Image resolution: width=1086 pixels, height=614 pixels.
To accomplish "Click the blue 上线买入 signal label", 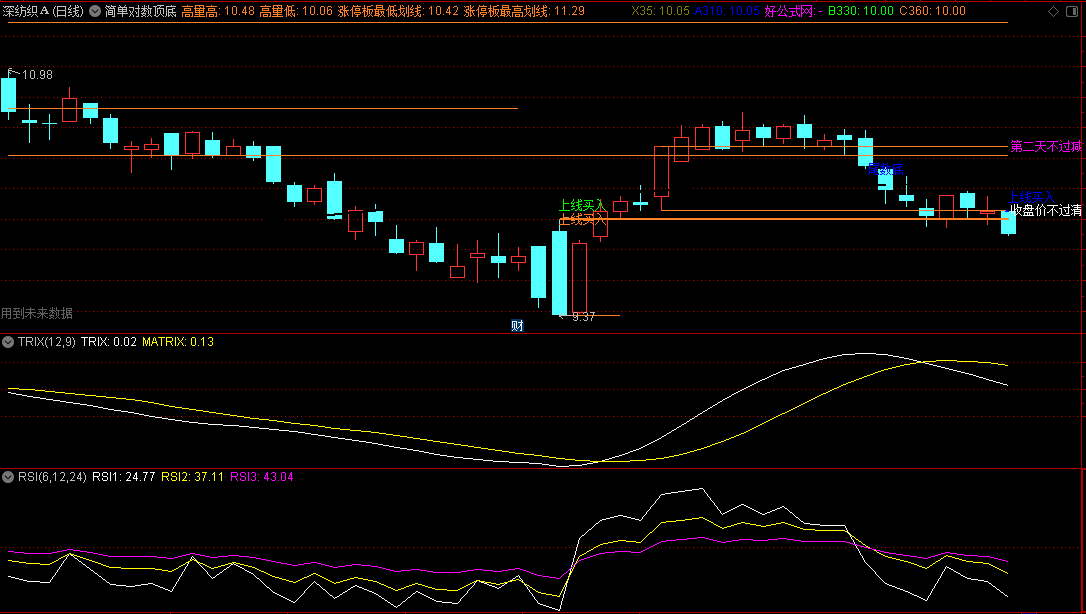I will click(1031, 198).
